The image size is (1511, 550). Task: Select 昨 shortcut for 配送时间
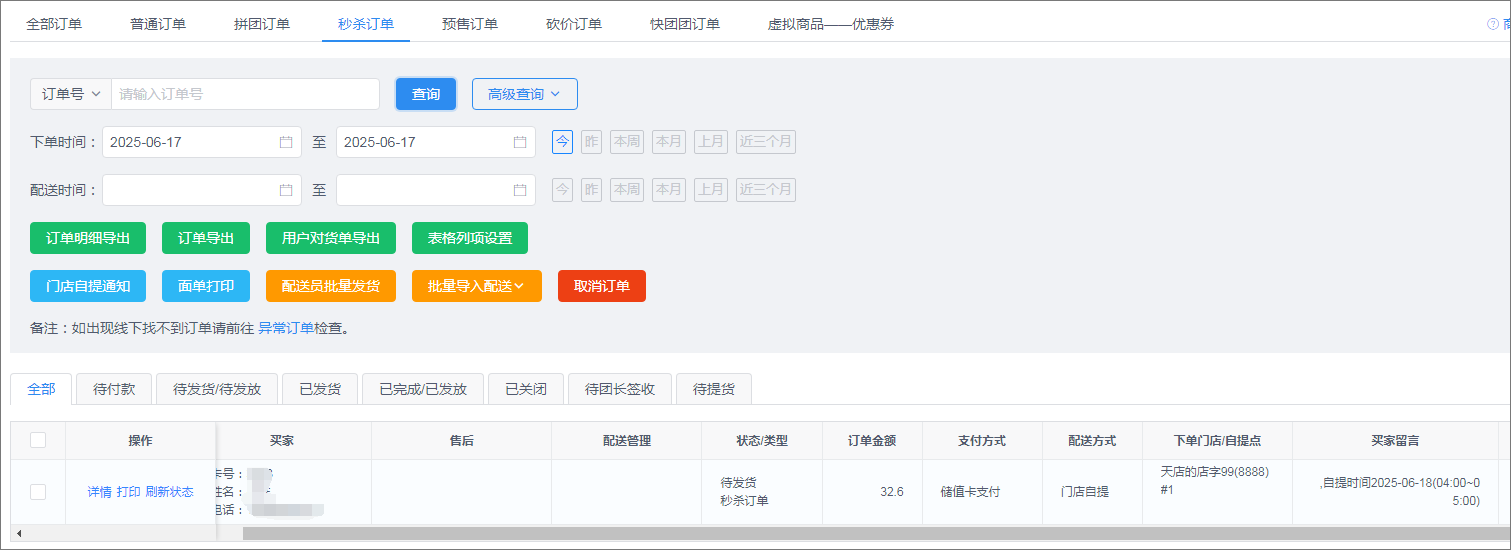pos(592,190)
